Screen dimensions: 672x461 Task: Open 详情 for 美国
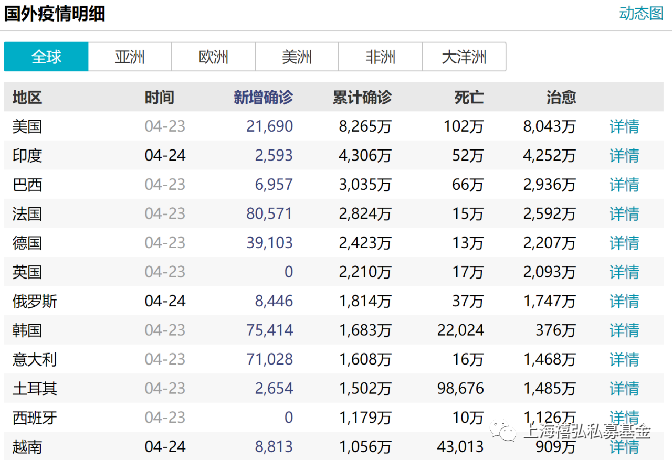(x=624, y=126)
